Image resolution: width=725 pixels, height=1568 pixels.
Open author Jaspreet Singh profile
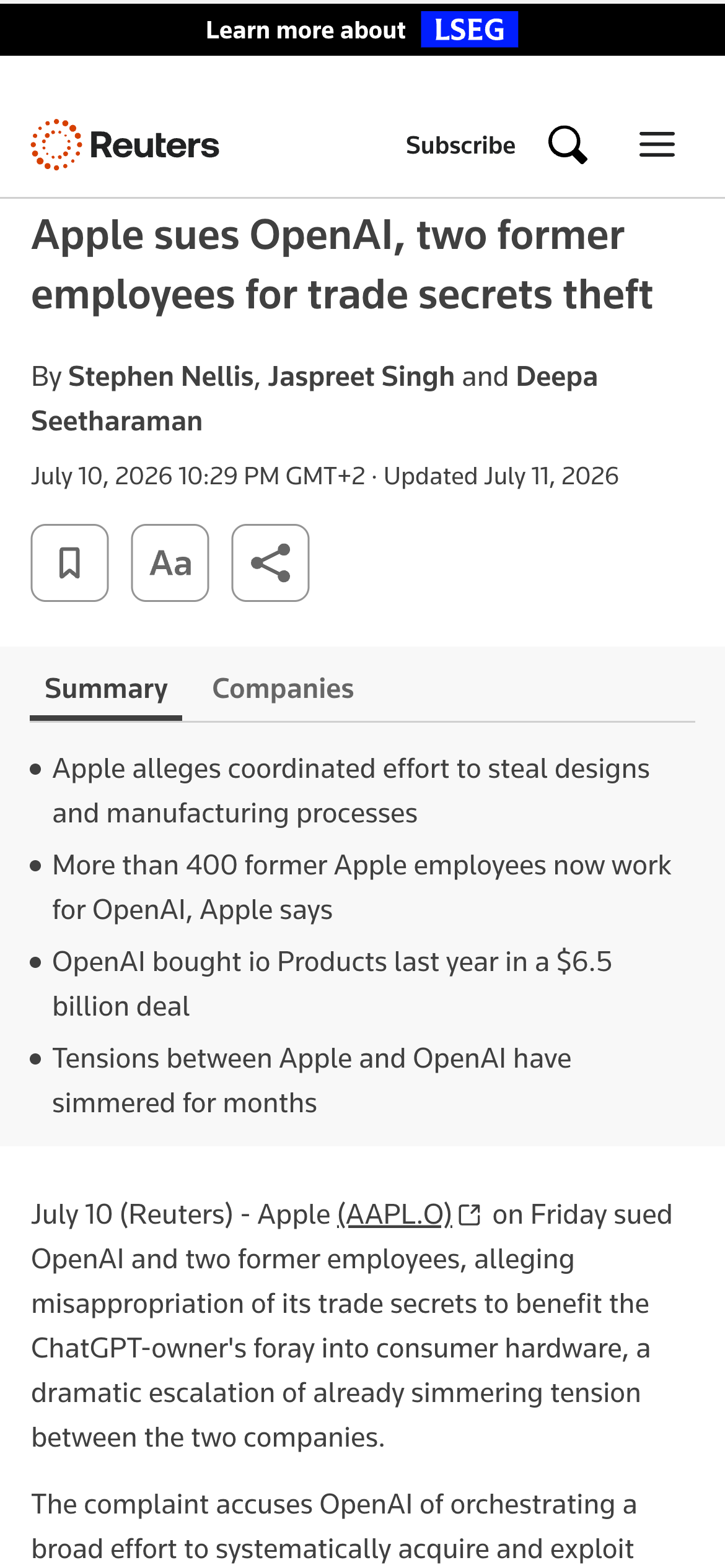click(x=361, y=377)
